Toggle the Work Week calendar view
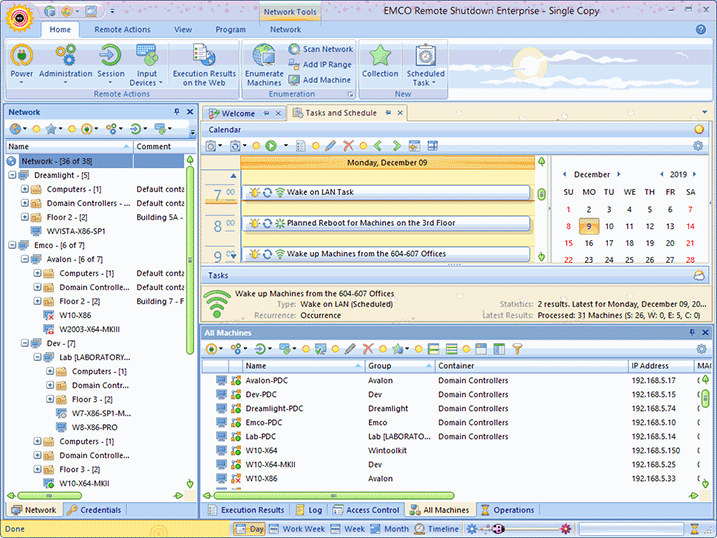 click(x=296, y=529)
